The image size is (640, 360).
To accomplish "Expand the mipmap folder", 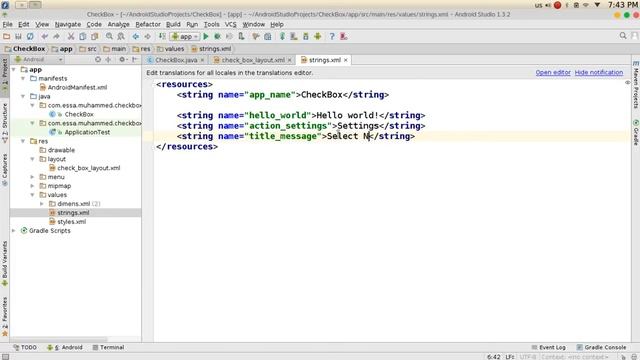I will (32, 186).
